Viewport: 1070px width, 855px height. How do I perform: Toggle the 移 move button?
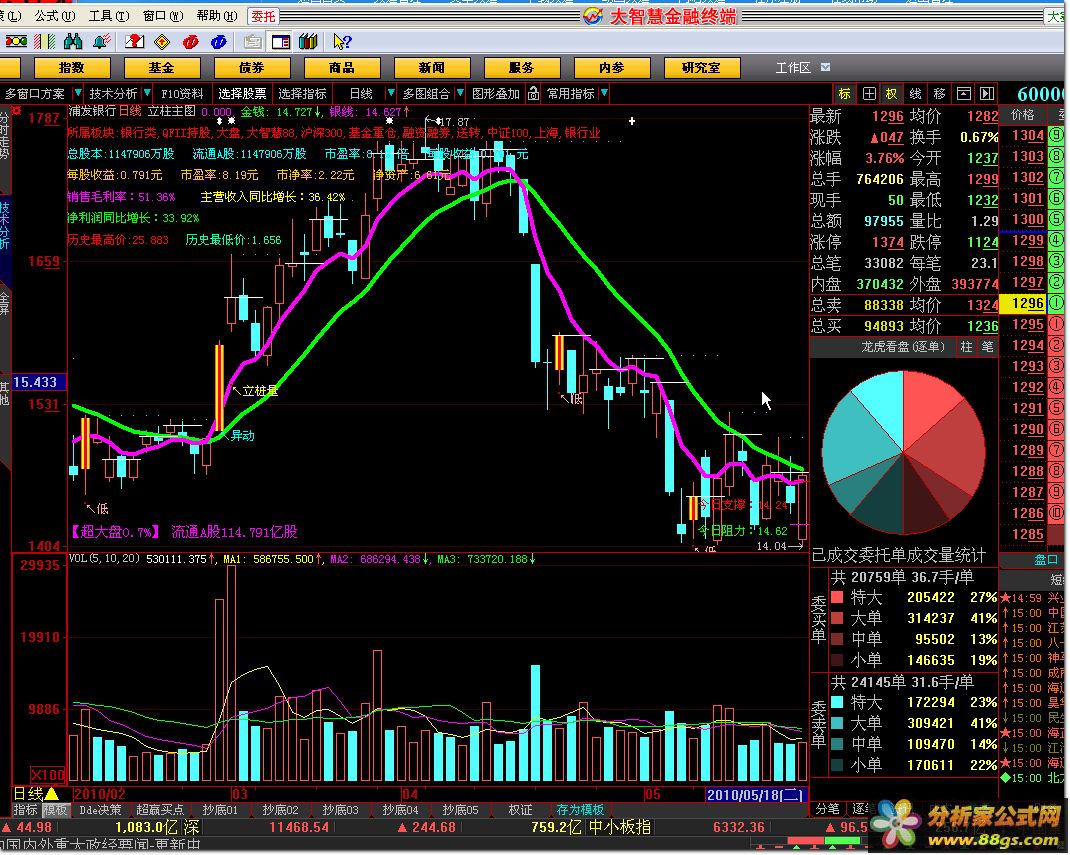(940, 93)
